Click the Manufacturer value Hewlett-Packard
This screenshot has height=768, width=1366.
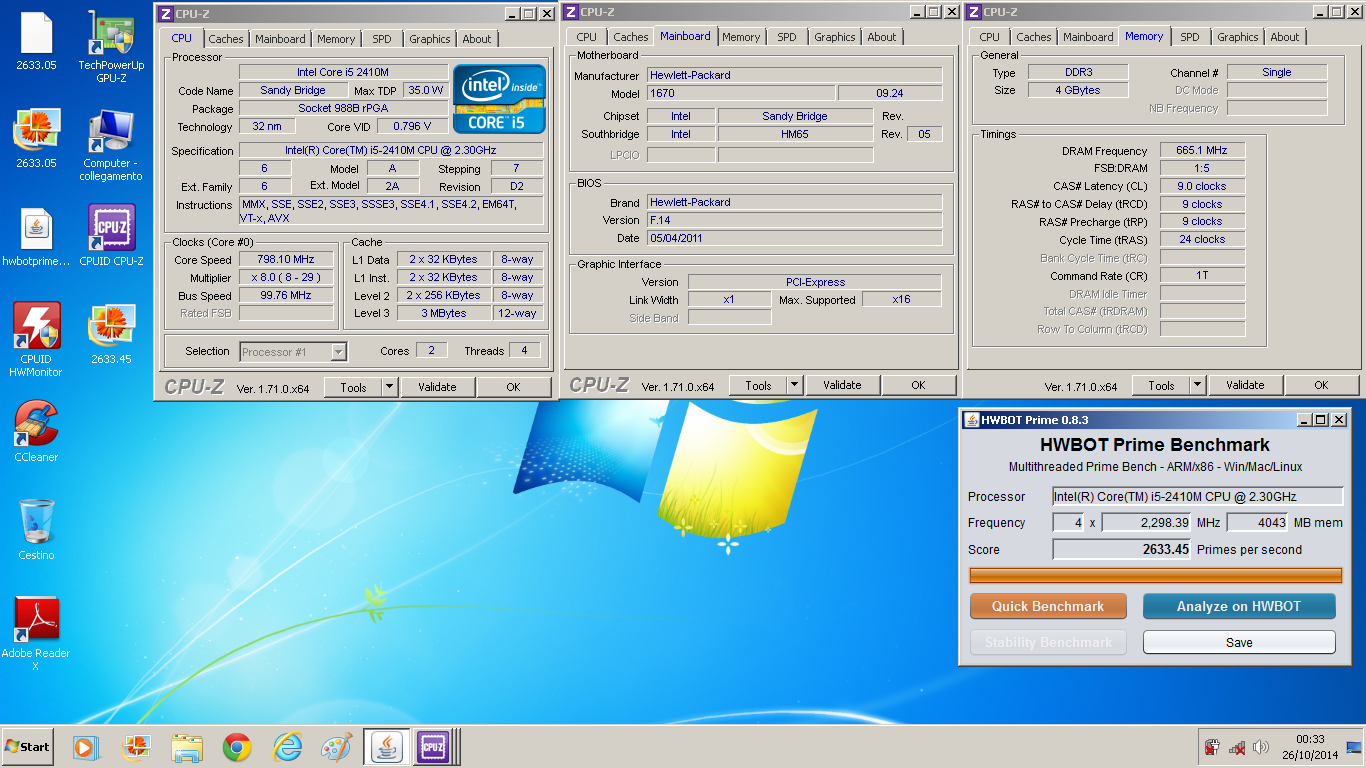794,75
